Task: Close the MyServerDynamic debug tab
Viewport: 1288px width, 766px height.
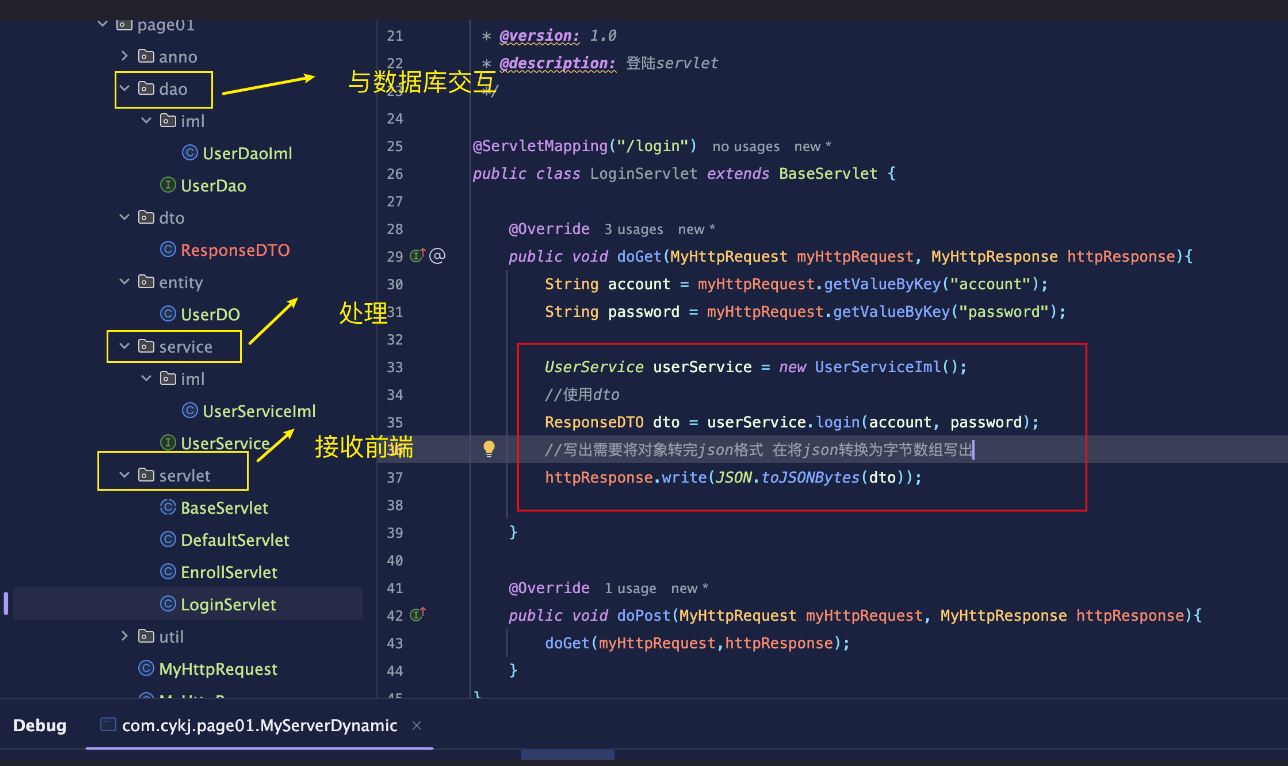Action: click(x=417, y=725)
